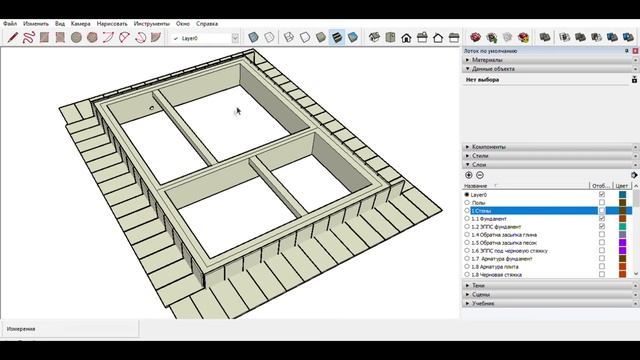Set camera to Left view
The width and height of the screenshot is (640, 360).
pyautogui.click(x=454, y=38)
